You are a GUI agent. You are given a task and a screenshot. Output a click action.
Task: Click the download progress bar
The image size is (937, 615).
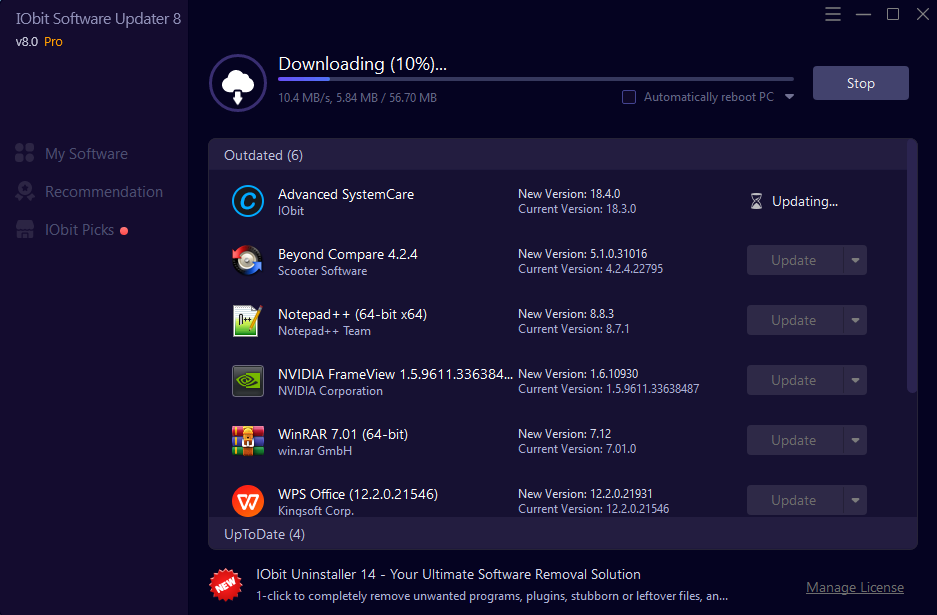[x=536, y=79]
